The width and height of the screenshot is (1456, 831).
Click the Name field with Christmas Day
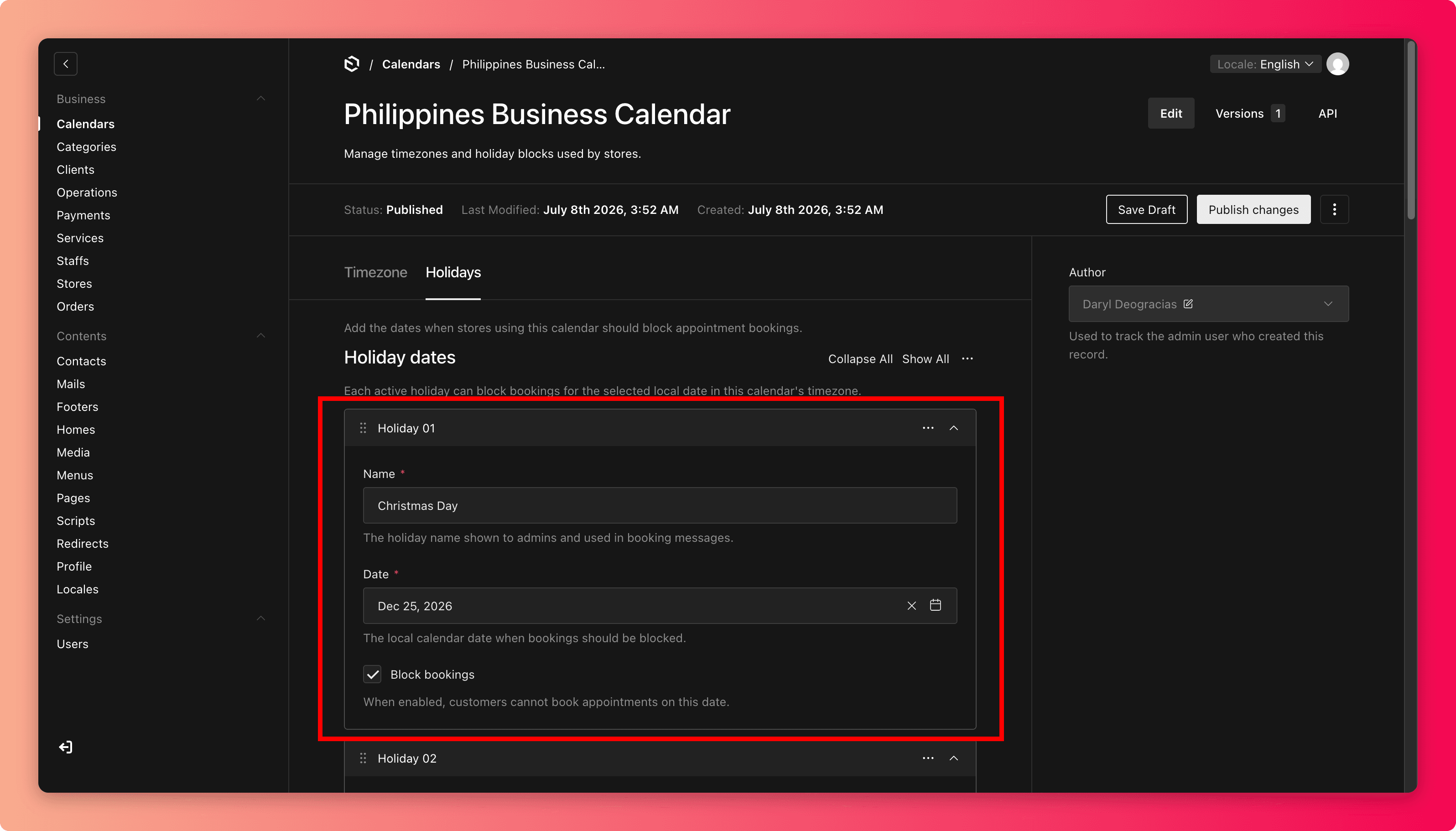coord(660,505)
